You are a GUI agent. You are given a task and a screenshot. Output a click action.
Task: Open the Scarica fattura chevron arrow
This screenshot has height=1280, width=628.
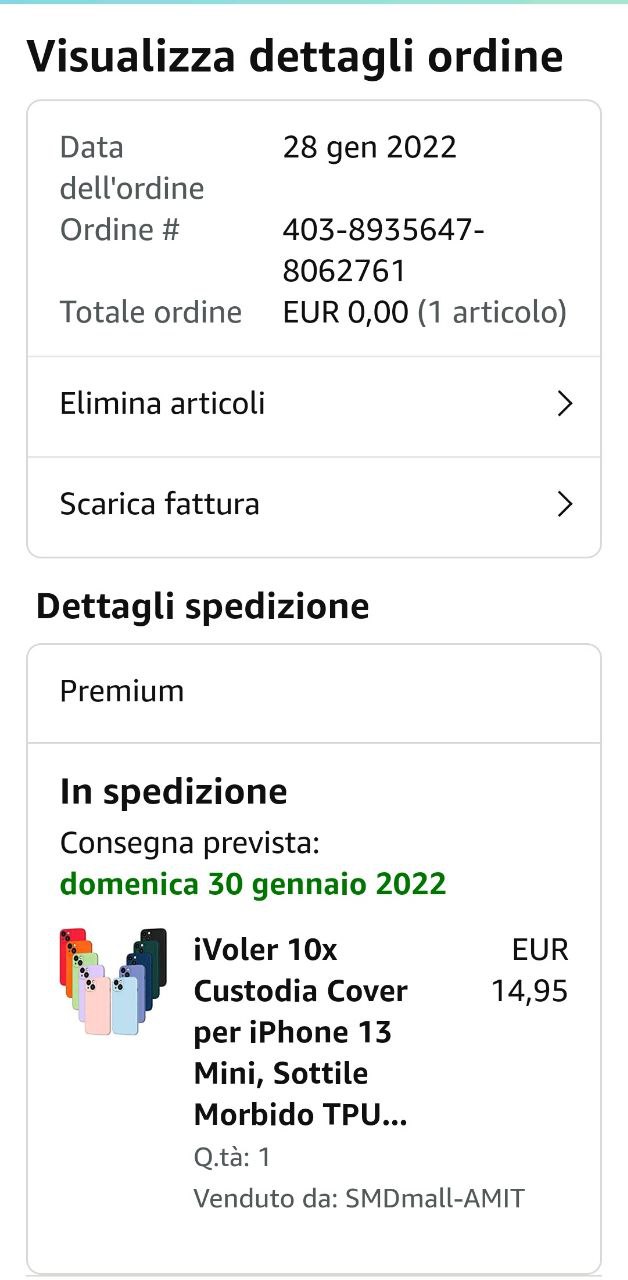[565, 504]
